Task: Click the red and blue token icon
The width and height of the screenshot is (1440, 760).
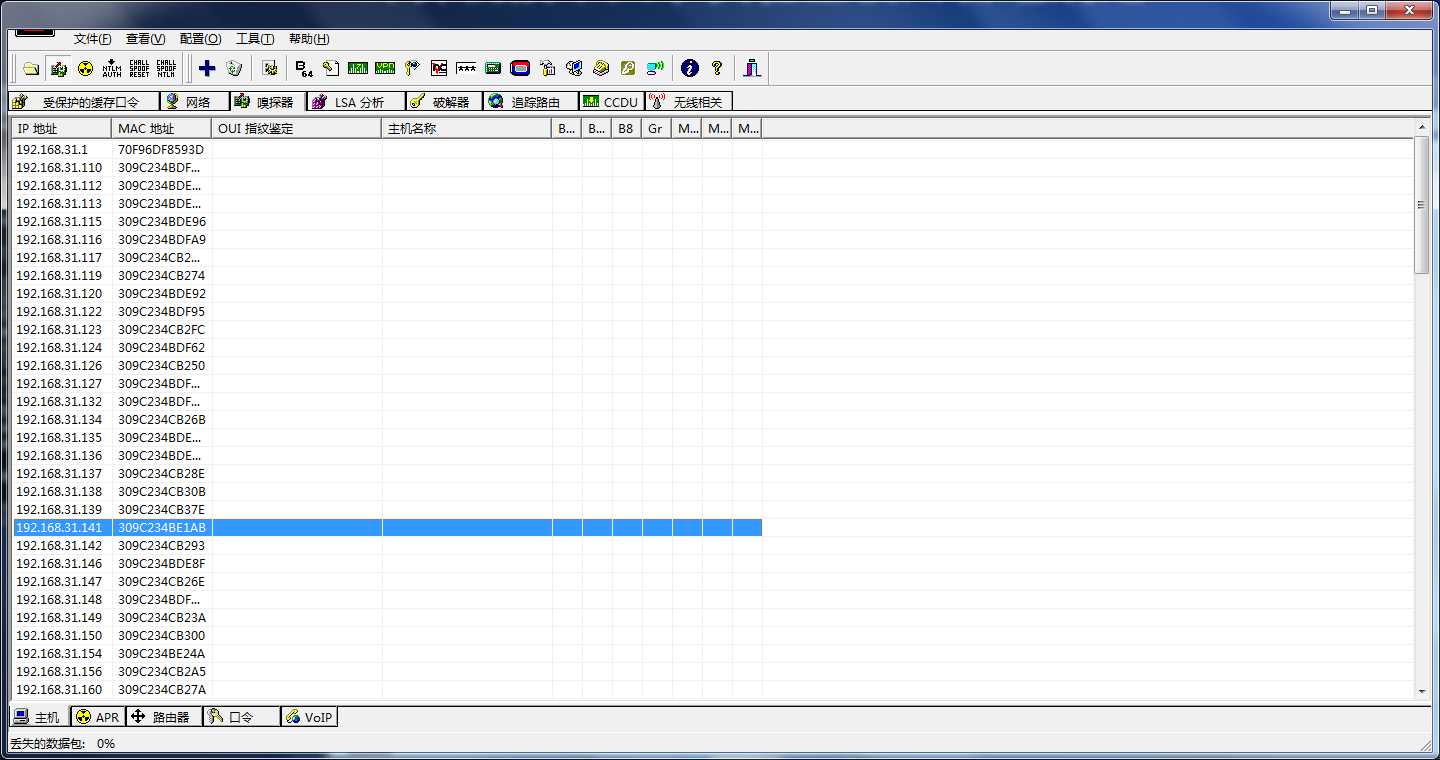Action: [520, 68]
